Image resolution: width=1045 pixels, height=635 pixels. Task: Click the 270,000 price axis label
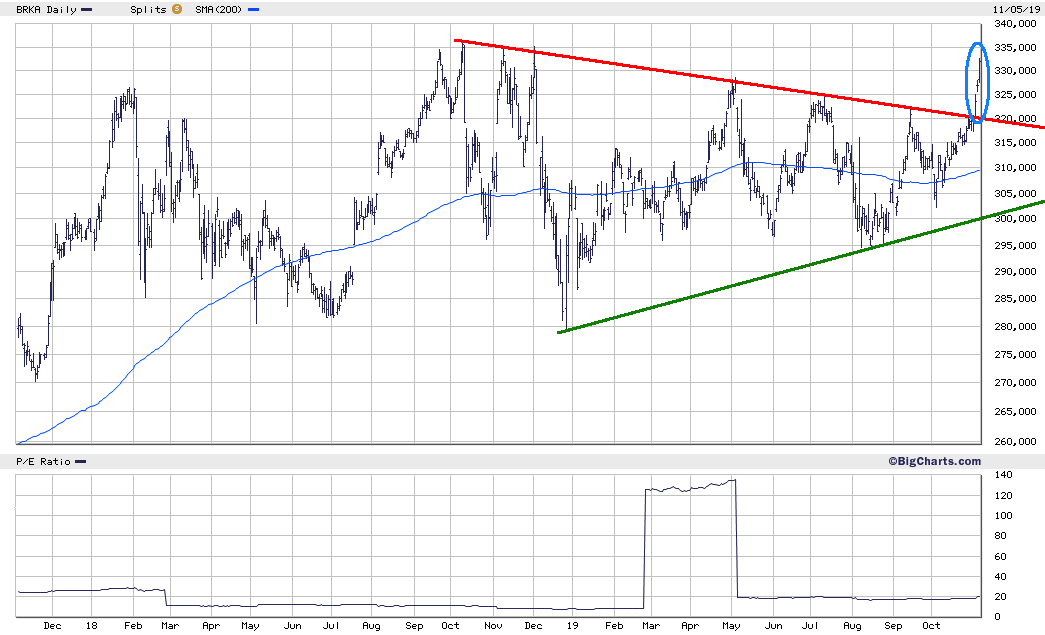(1016, 382)
